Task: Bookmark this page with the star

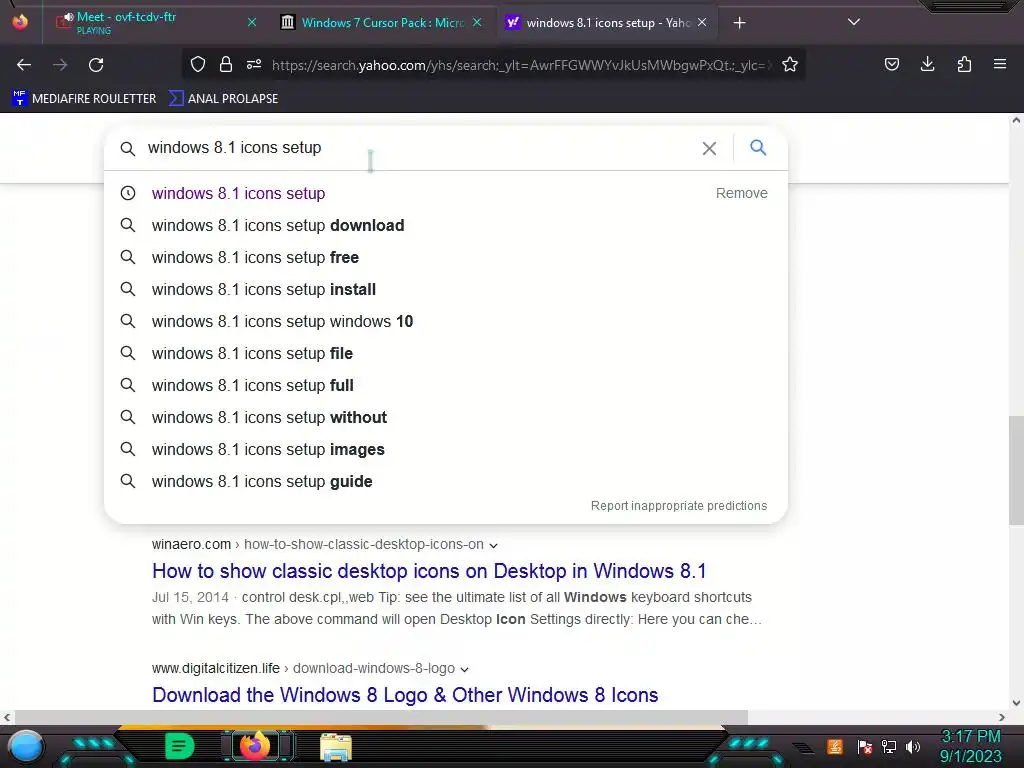Action: [790, 64]
